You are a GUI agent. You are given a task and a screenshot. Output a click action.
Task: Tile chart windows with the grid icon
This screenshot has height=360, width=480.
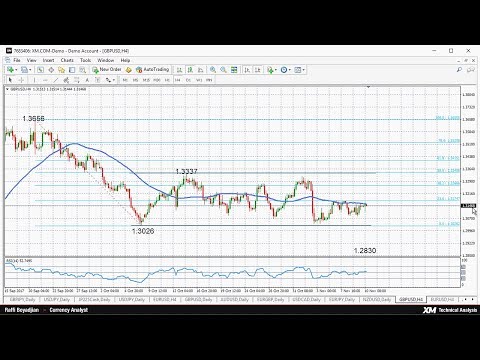(x=234, y=70)
